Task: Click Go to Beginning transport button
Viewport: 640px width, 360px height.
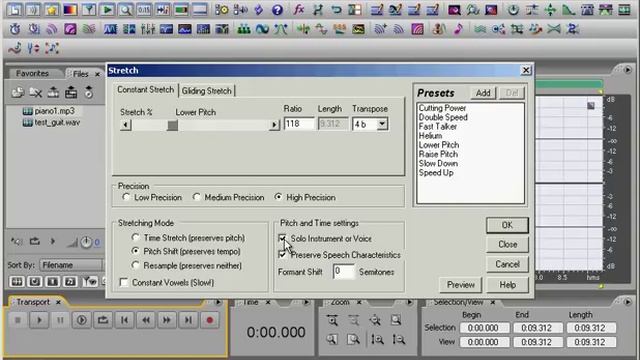Action: (124, 320)
